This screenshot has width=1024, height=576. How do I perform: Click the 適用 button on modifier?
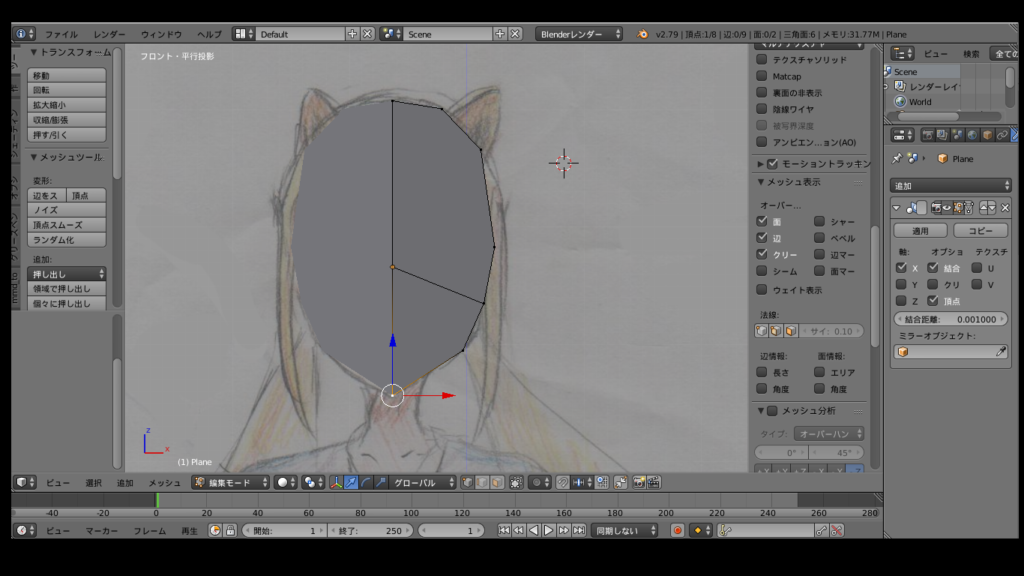click(921, 230)
